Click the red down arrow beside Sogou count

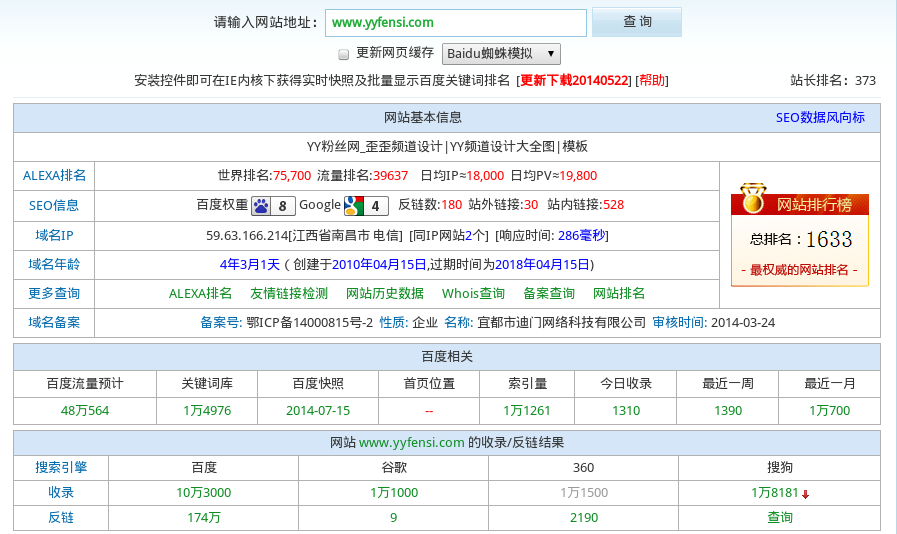pyautogui.click(x=805, y=494)
